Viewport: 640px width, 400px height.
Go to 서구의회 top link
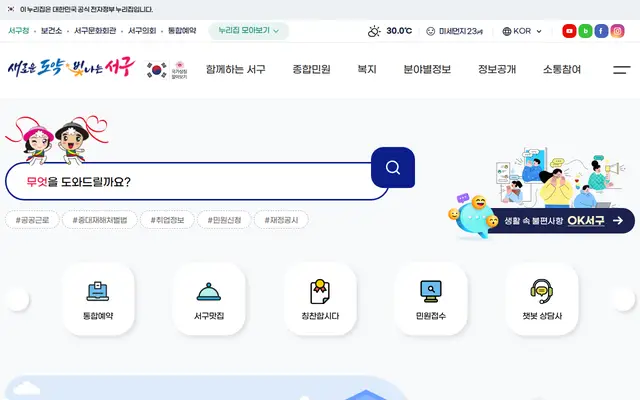tap(142, 31)
